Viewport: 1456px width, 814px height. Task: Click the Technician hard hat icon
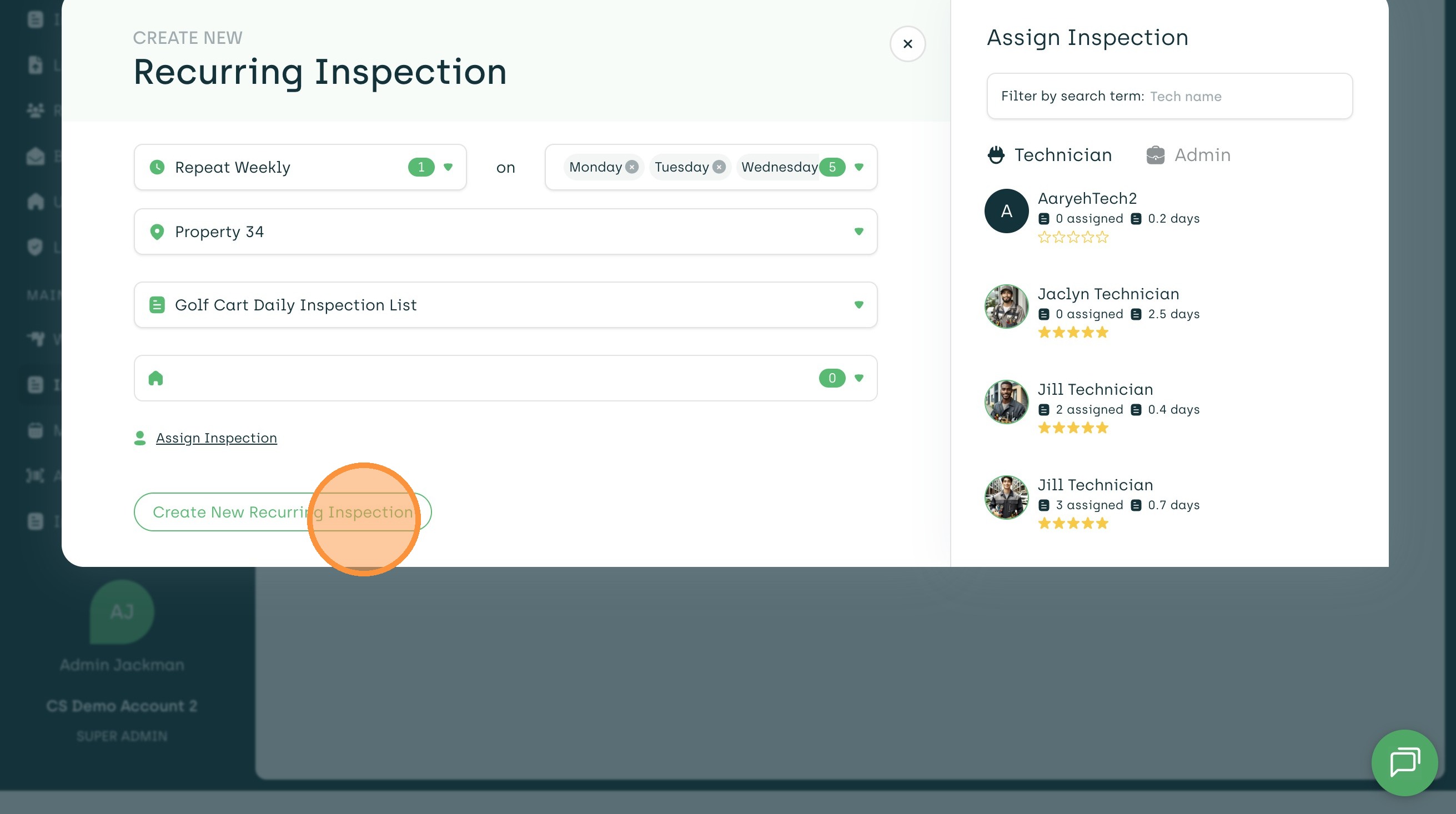pyautogui.click(x=996, y=155)
